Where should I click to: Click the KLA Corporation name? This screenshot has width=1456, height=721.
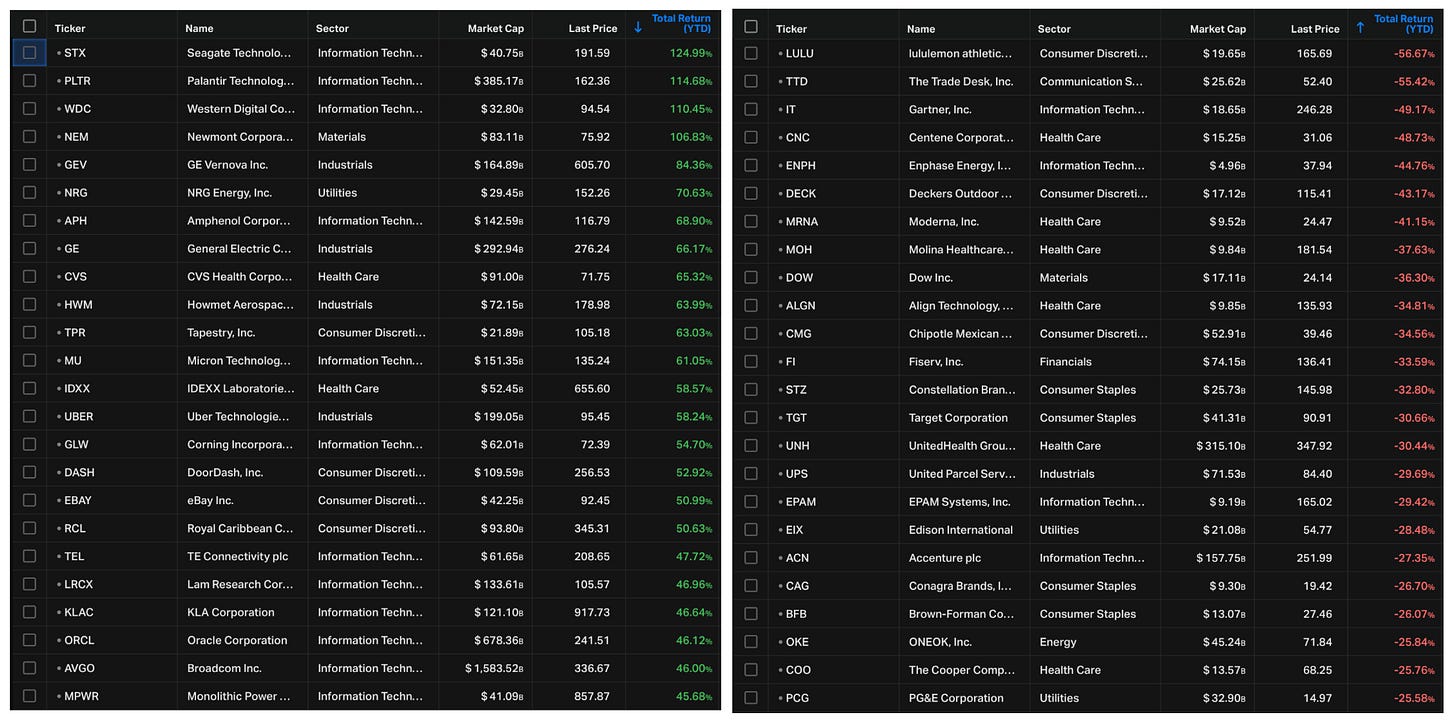tap(230, 612)
